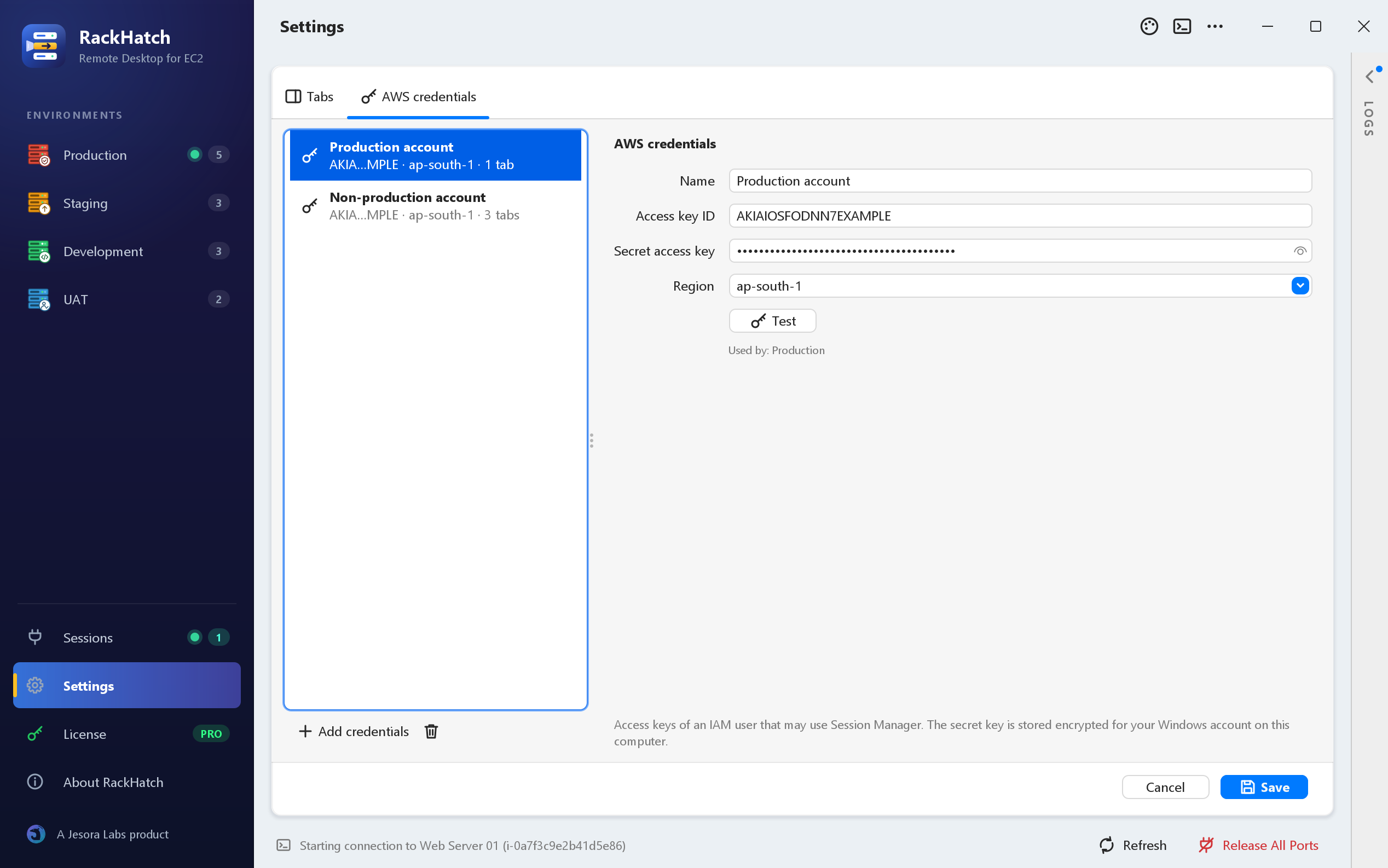Image resolution: width=1388 pixels, height=868 pixels.
Task: Reveal secret access key with eye icon
Action: 1299,251
